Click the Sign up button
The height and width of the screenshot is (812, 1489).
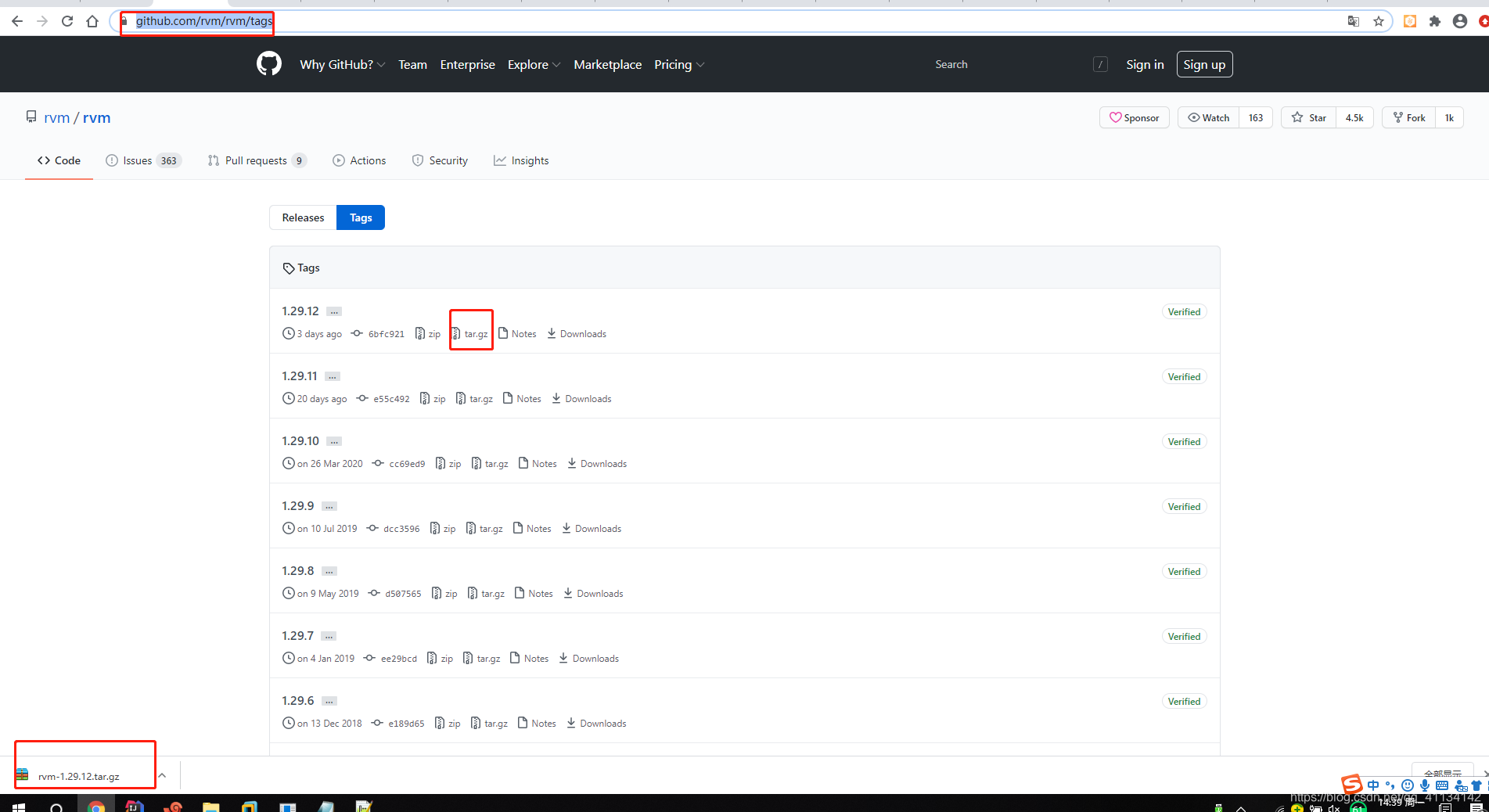(x=1204, y=64)
